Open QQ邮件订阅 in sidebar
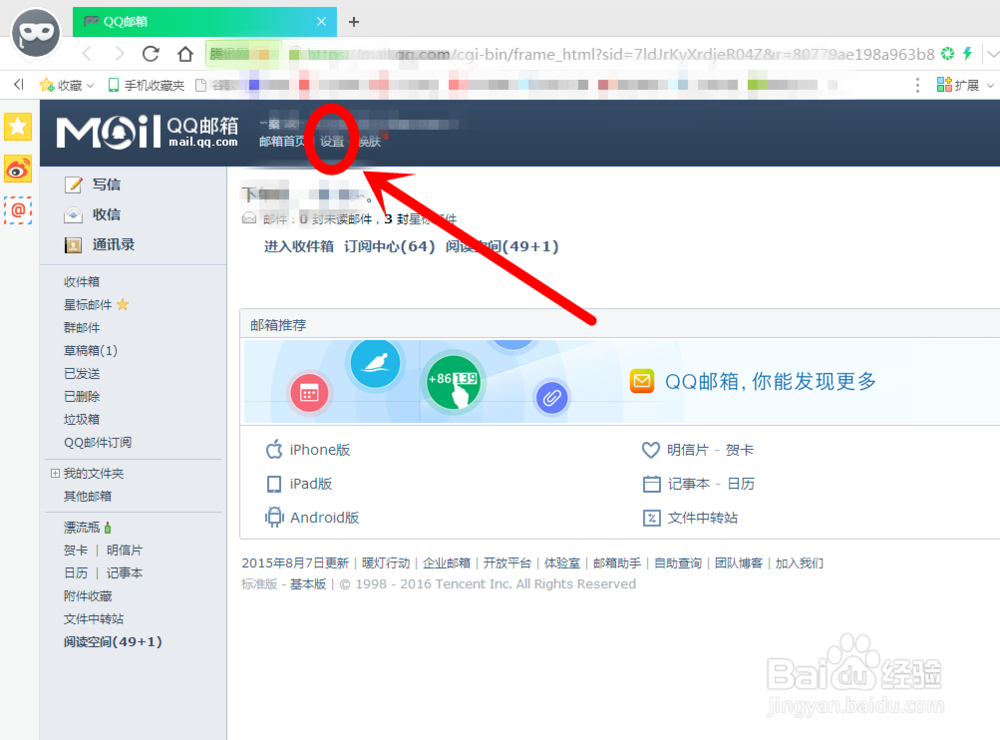1000x740 pixels. (x=98, y=442)
